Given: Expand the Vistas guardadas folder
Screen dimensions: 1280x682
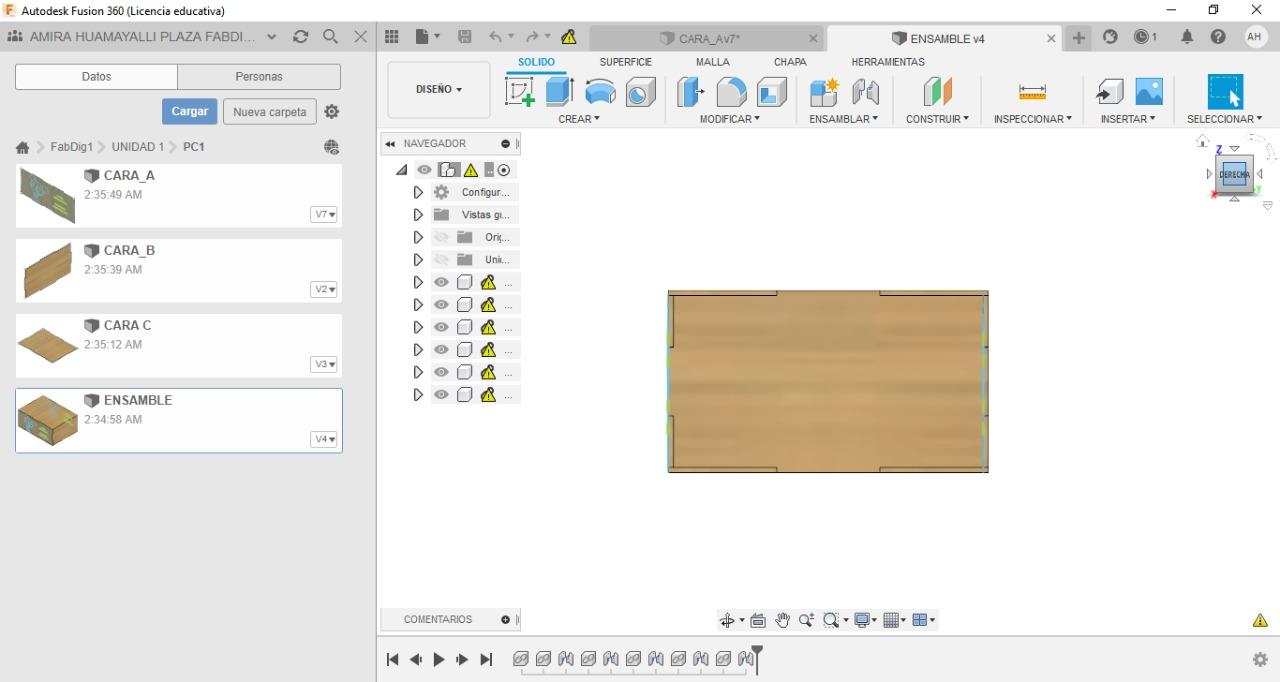Looking at the screenshot, I should pos(418,215).
